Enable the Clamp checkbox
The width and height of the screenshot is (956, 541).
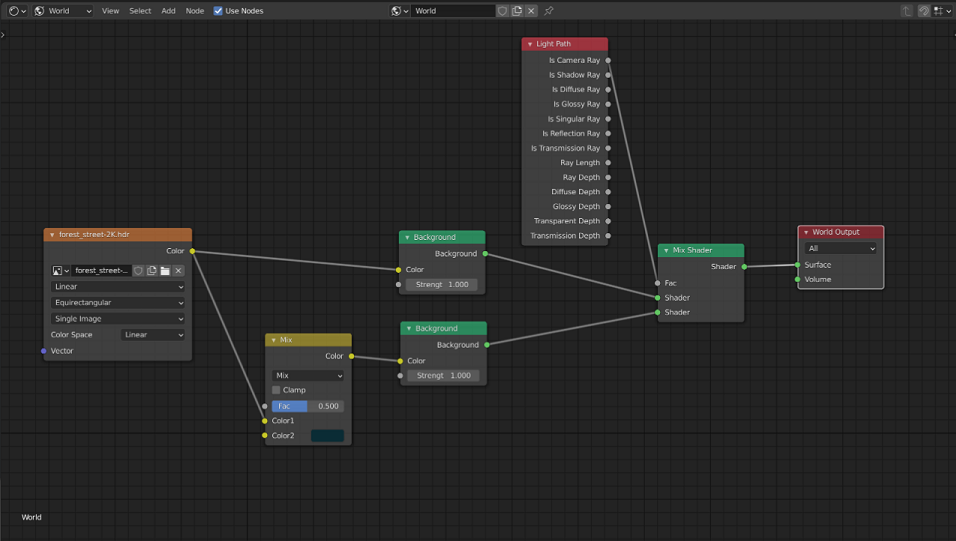[x=276, y=390]
